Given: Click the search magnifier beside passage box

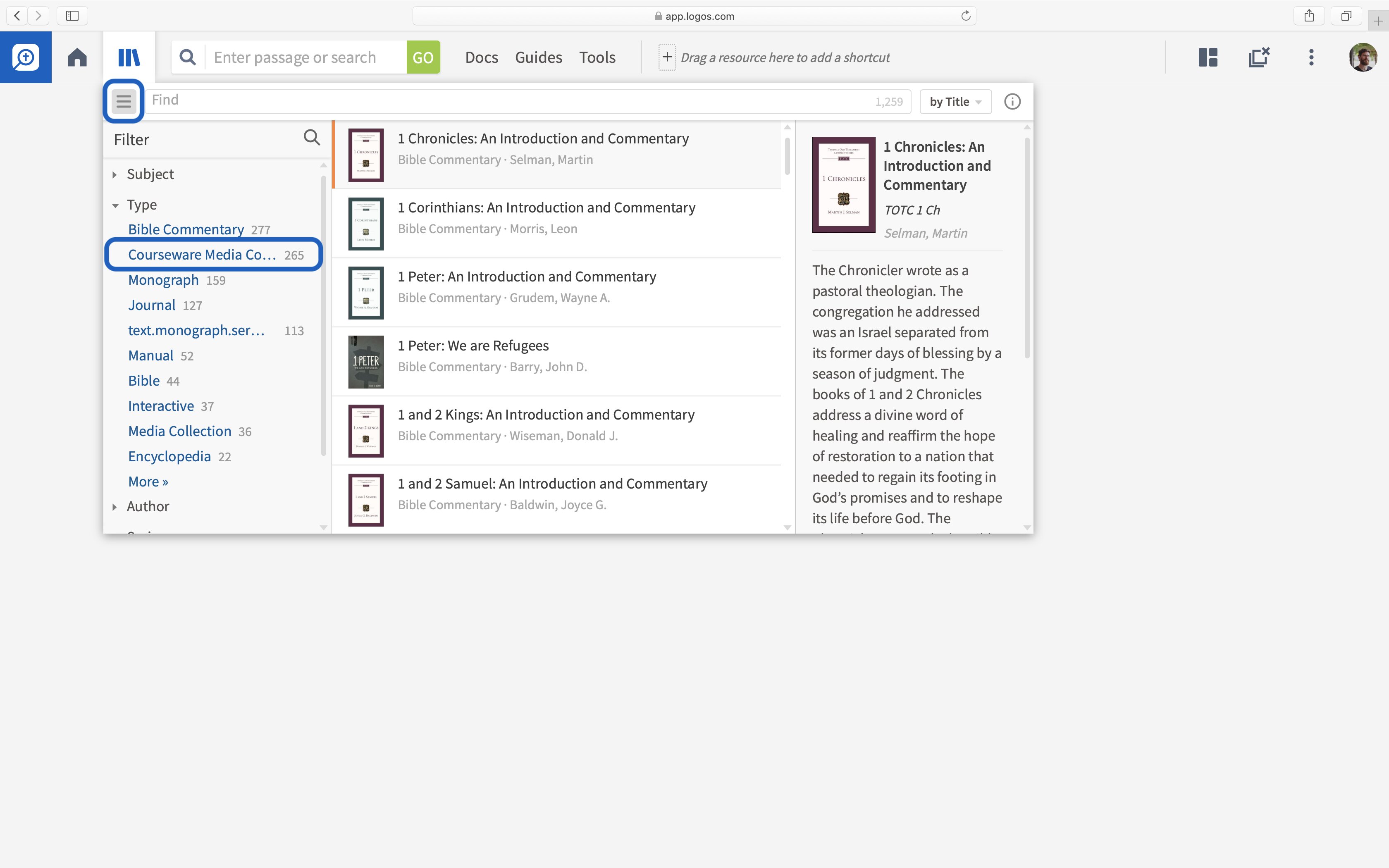Looking at the screenshot, I should pyautogui.click(x=188, y=57).
